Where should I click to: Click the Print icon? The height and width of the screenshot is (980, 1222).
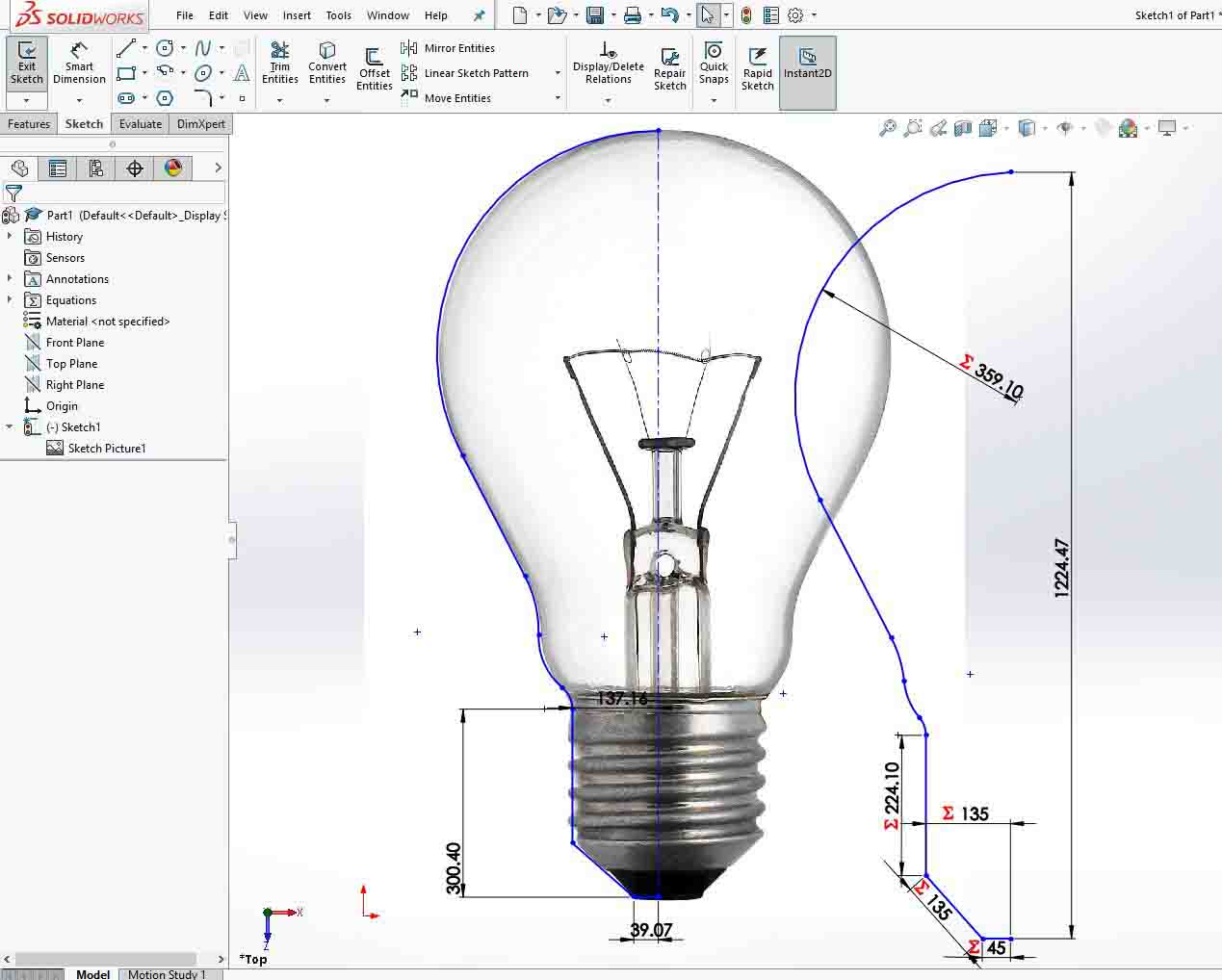point(633,15)
